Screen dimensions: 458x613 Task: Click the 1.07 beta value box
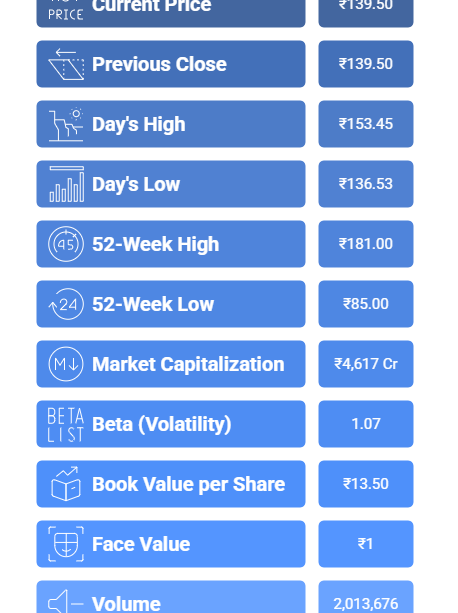pyautogui.click(x=366, y=424)
